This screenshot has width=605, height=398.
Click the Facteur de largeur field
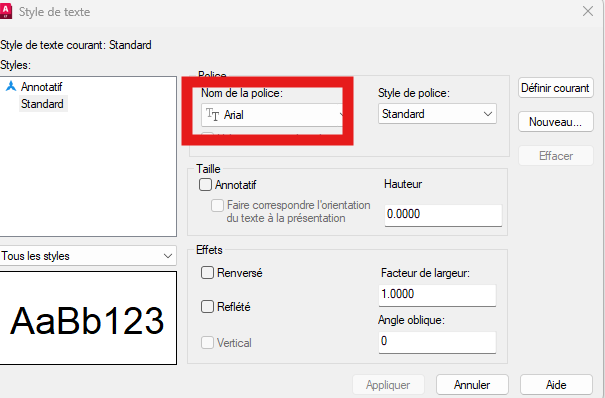tap(437, 295)
